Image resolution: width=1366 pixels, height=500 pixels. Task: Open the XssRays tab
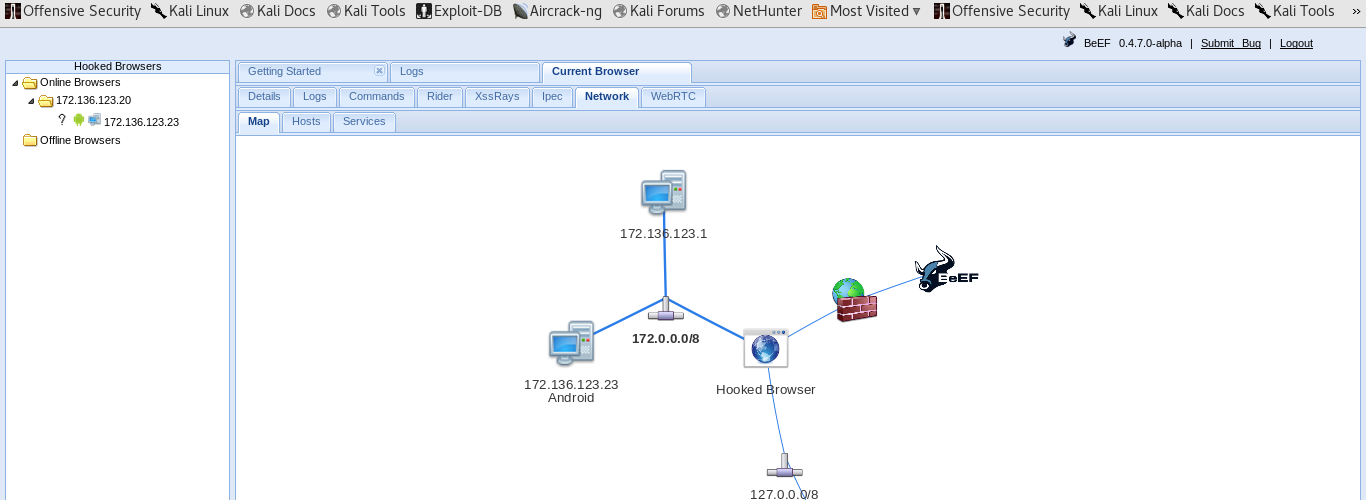497,97
